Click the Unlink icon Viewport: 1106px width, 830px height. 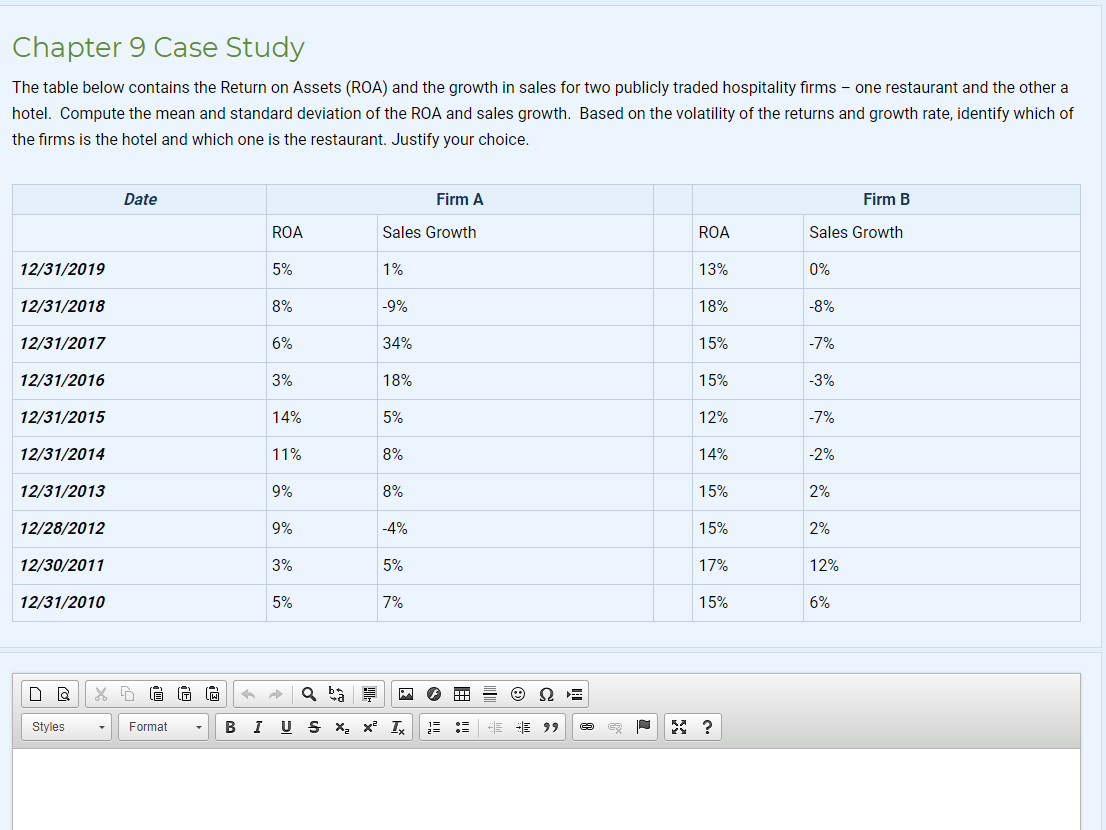click(615, 727)
